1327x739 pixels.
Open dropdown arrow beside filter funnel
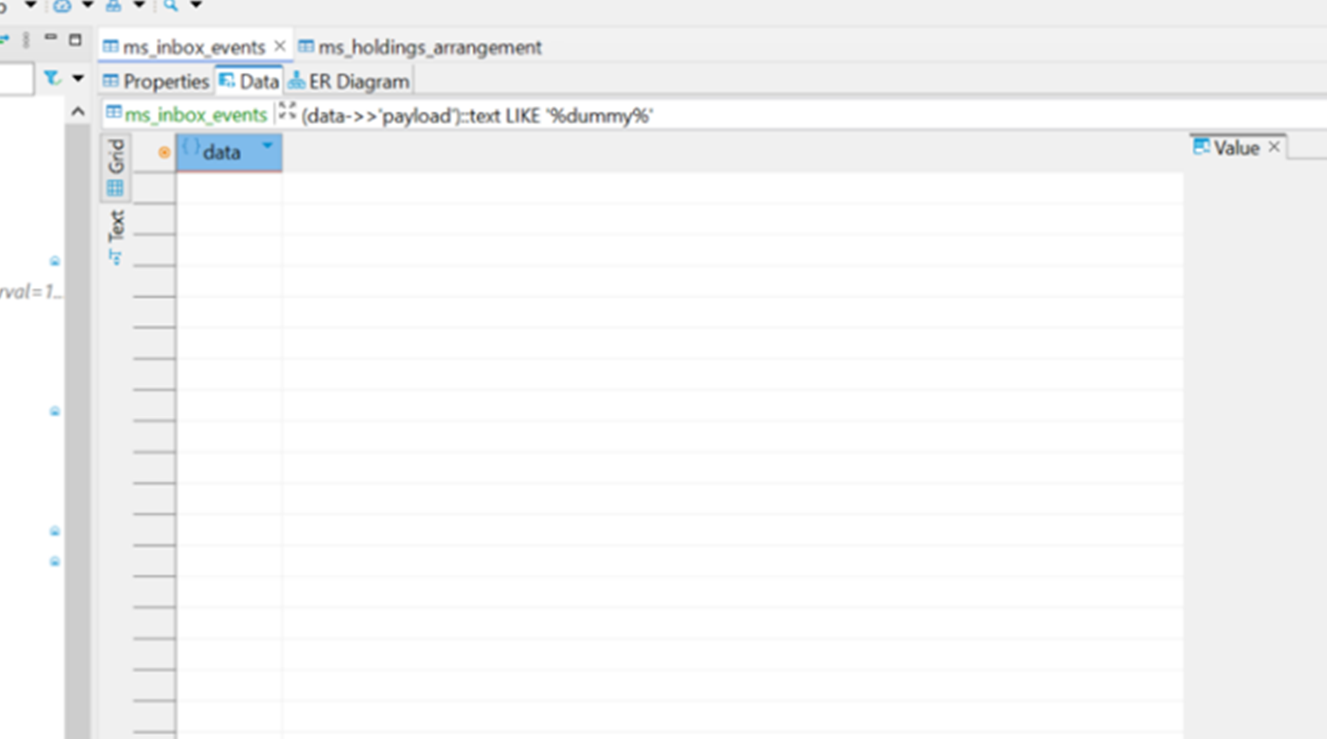[x=77, y=78]
